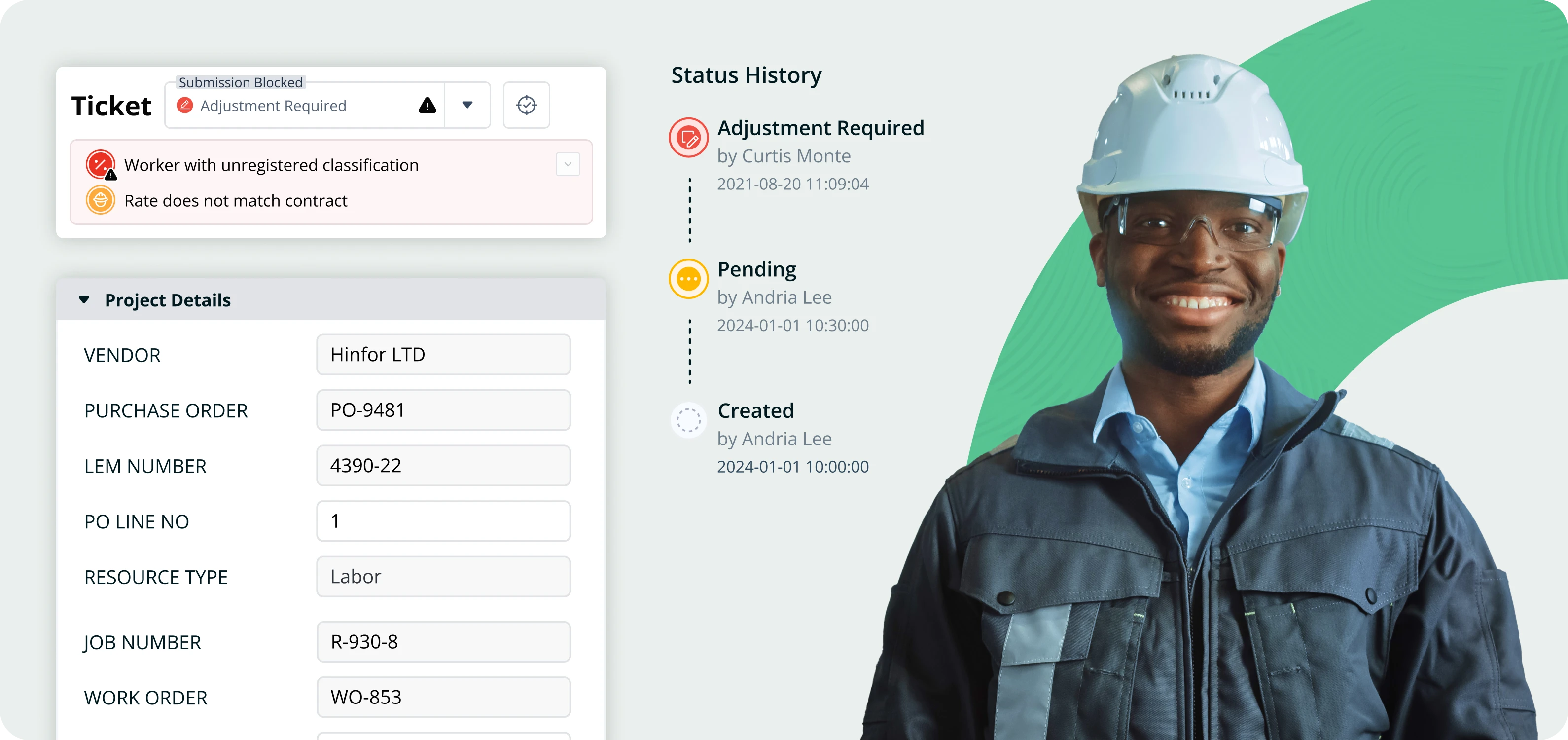The image size is (1568, 740).
Task: Click the red Adjustment Required pencil icon in Ticket
Action: tap(184, 106)
